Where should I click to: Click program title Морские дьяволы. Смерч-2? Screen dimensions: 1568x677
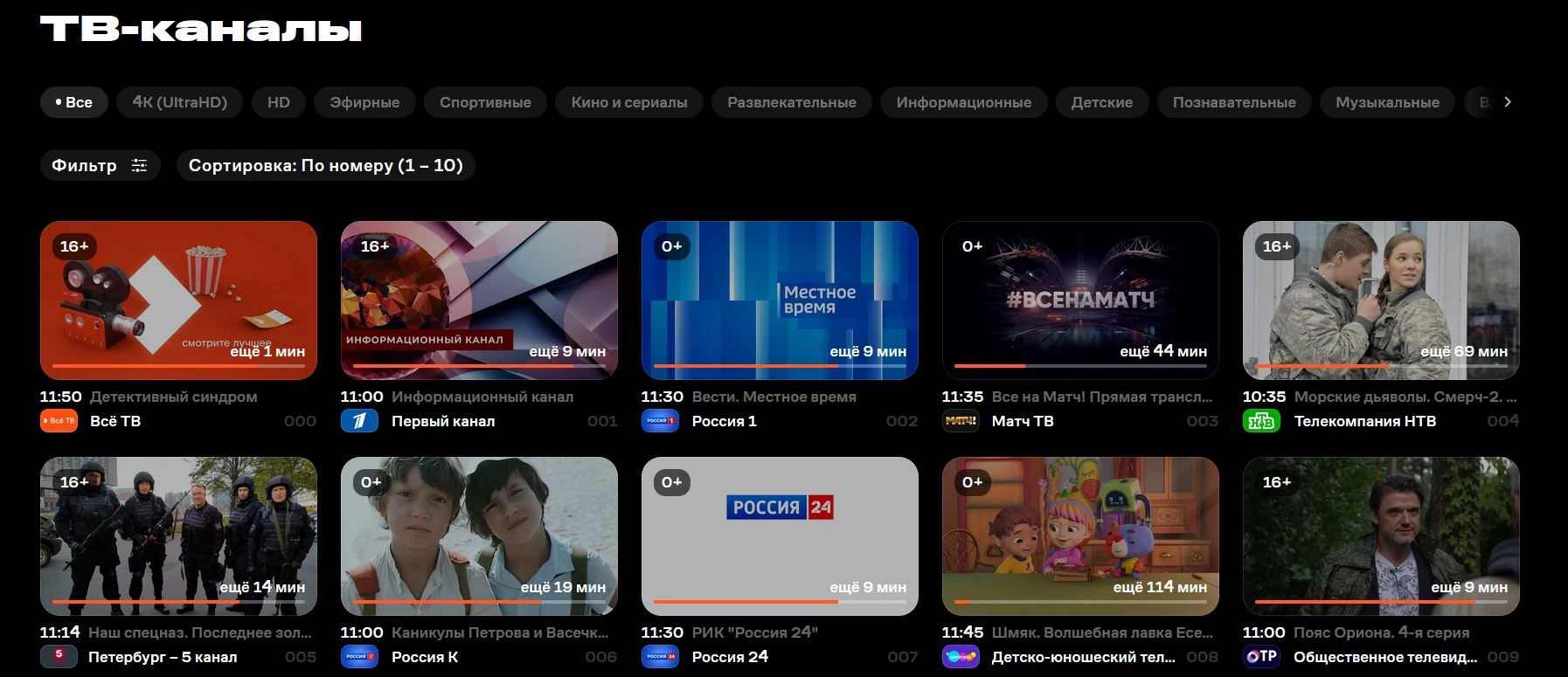point(1405,397)
